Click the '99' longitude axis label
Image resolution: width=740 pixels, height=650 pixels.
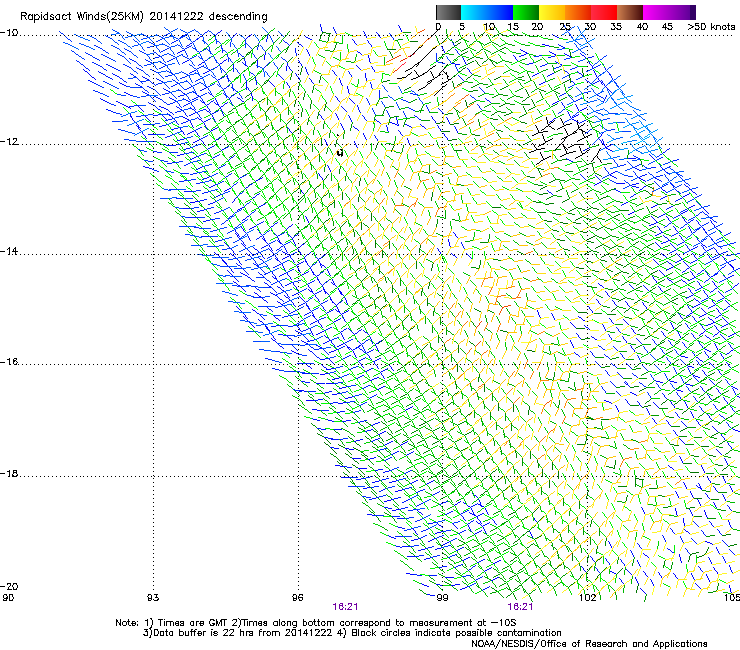click(x=442, y=598)
